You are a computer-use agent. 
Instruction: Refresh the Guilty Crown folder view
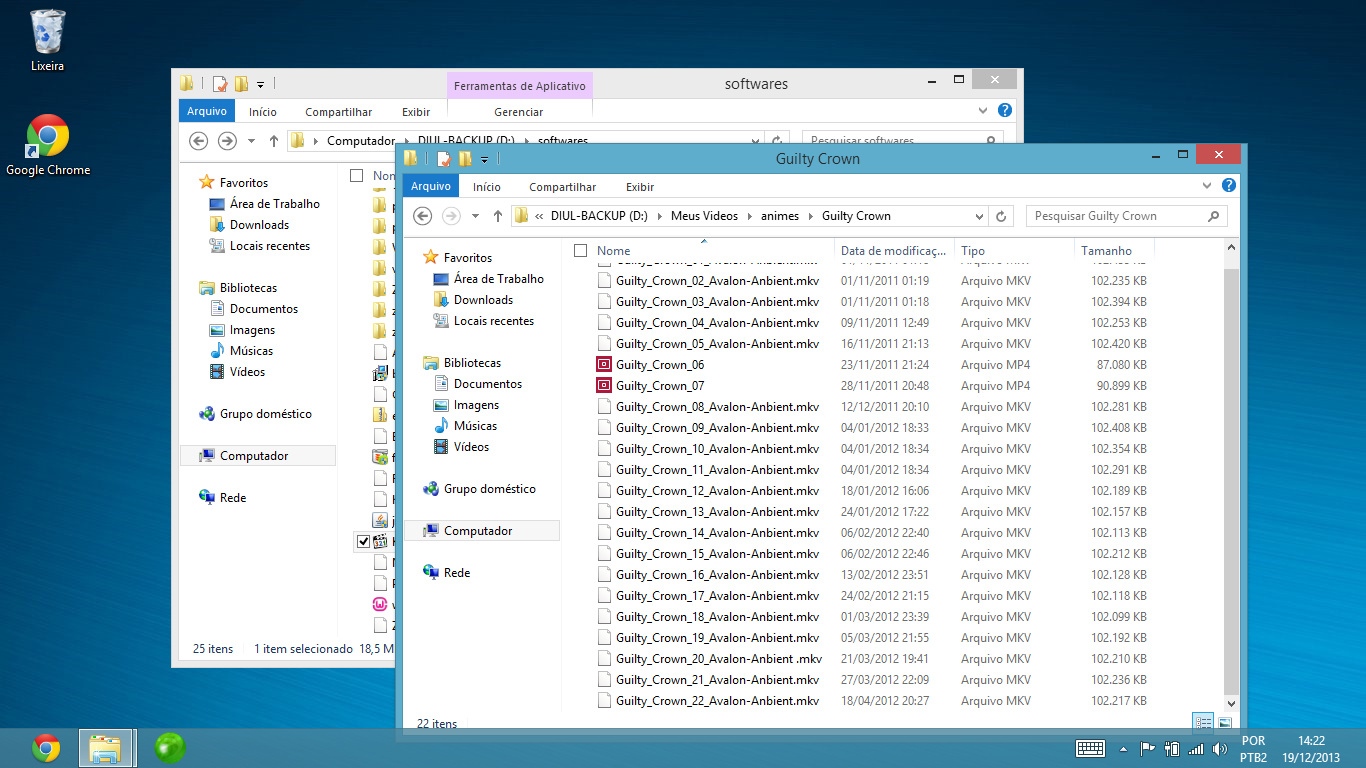tap(1002, 216)
